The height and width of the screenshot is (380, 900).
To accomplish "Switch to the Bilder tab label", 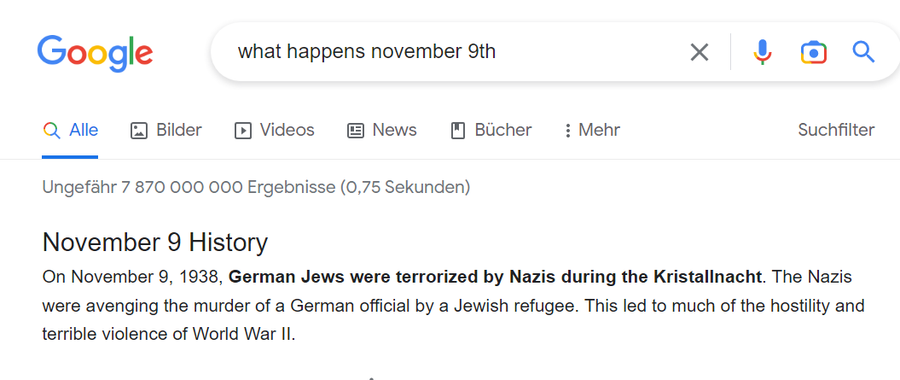I will 179,130.
